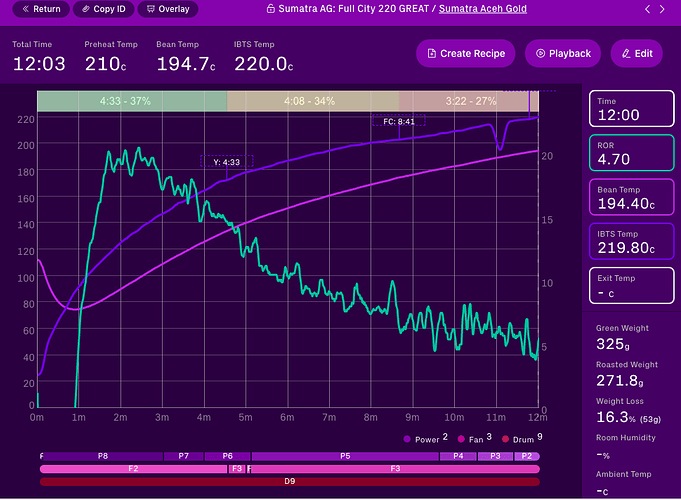Click the Edit button

(636, 54)
